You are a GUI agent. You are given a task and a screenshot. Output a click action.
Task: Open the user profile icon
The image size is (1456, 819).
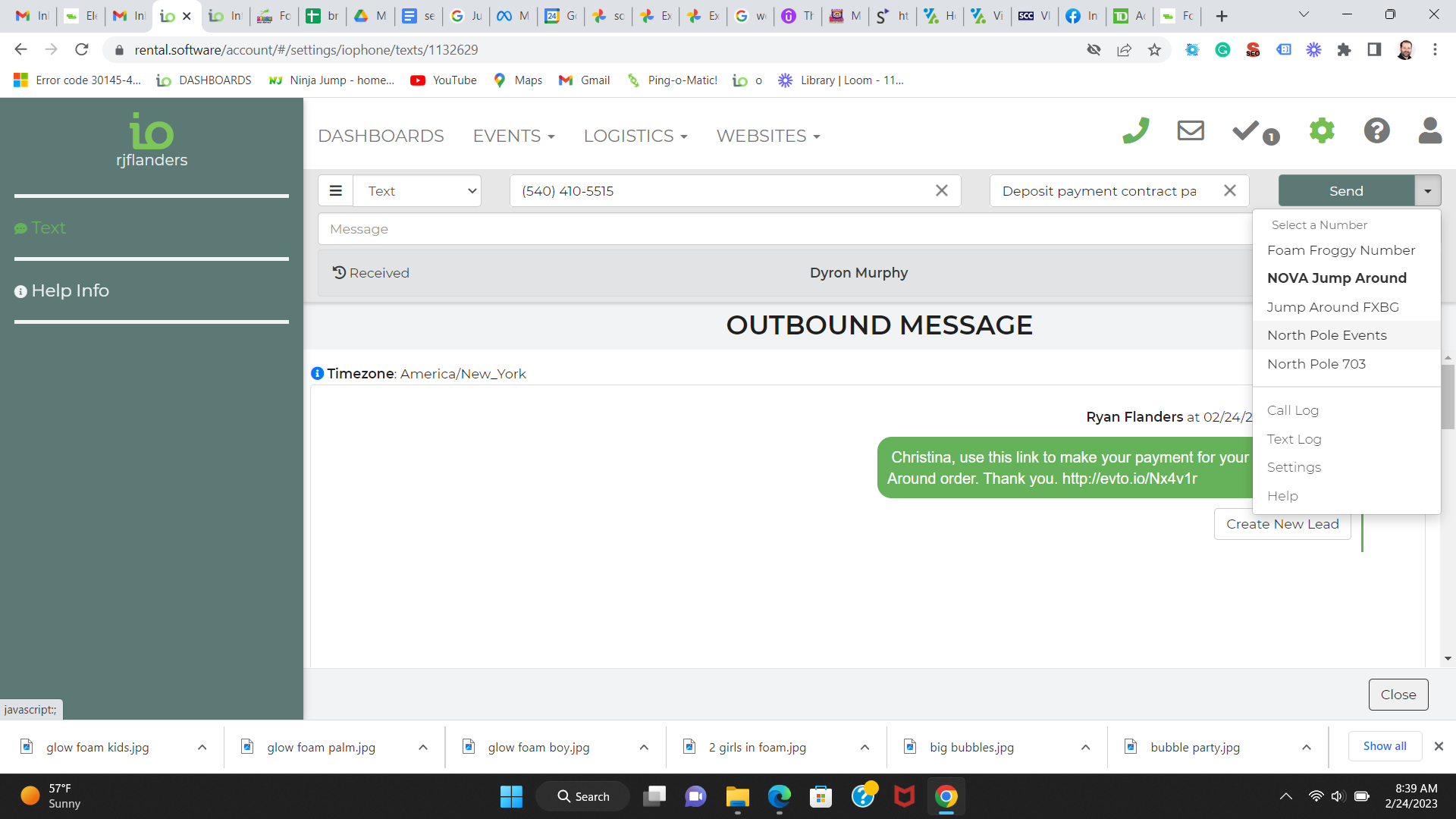click(1429, 130)
